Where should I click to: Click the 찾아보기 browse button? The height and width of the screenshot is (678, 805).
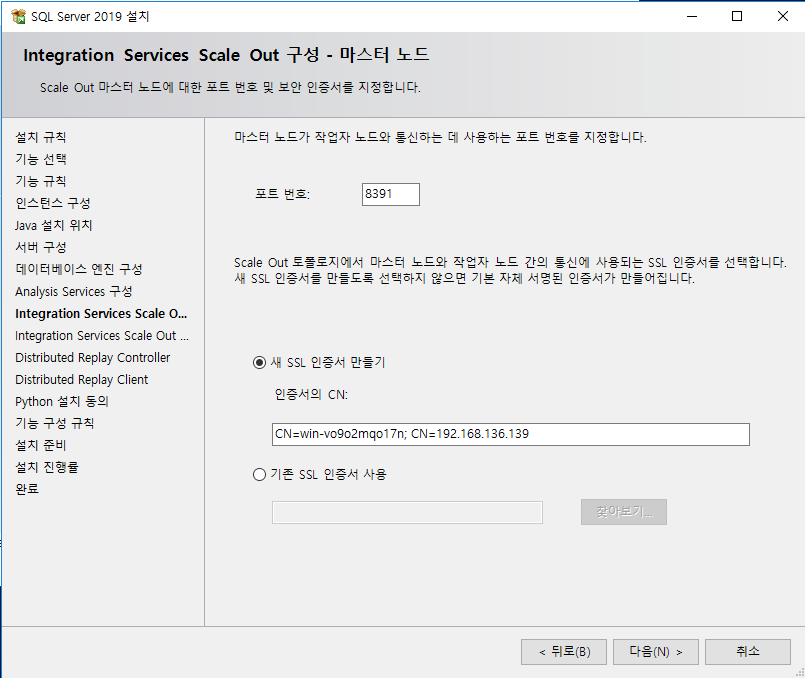click(x=624, y=512)
